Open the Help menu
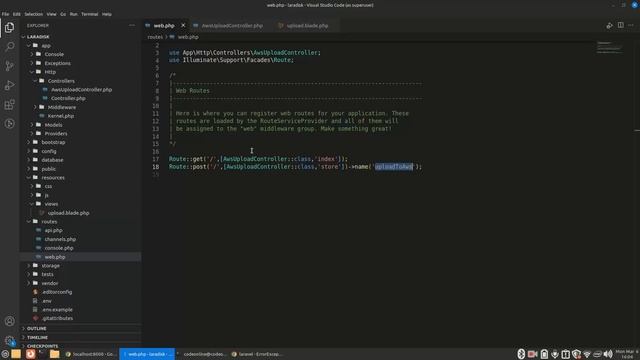This screenshot has width=640, height=360. pos(107,14)
